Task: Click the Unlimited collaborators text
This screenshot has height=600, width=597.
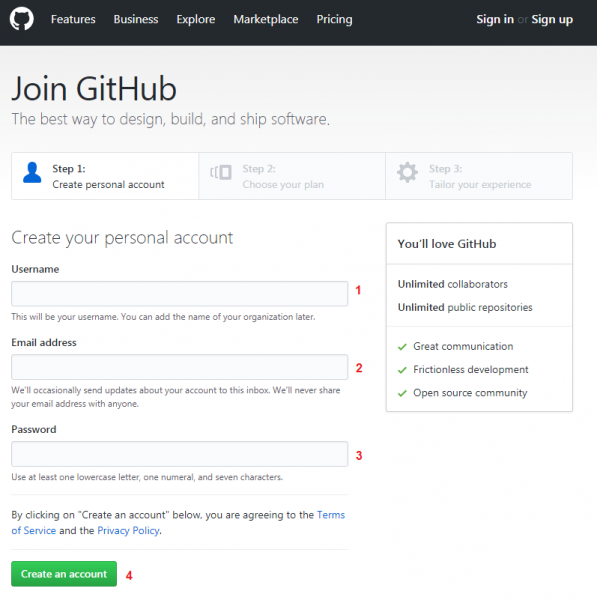Action: (x=453, y=284)
